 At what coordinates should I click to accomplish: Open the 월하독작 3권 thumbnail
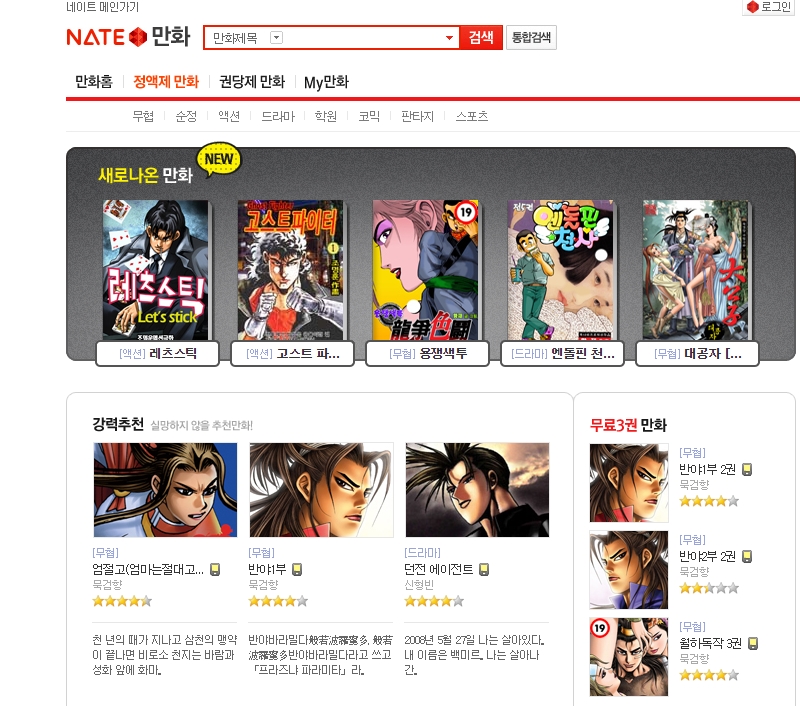tap(629, 657)
